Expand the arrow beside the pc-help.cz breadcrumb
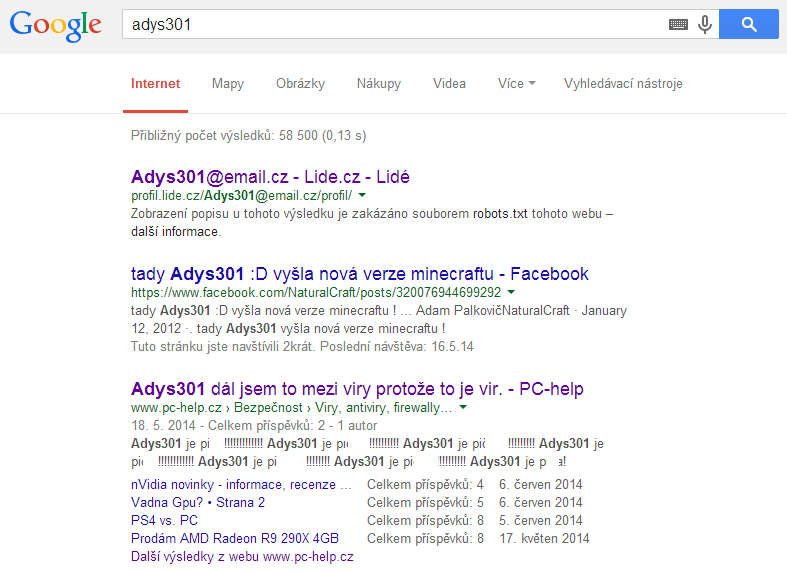 pyautogui.click(x=464, y=409)
